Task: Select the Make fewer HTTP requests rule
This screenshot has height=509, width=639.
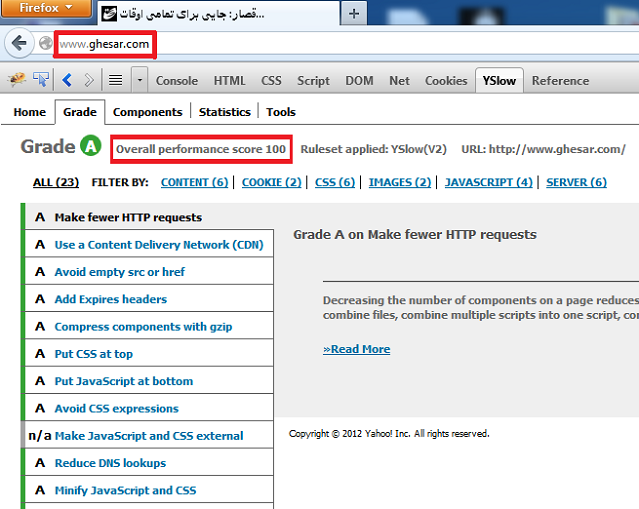Action: tap(149, 217)
